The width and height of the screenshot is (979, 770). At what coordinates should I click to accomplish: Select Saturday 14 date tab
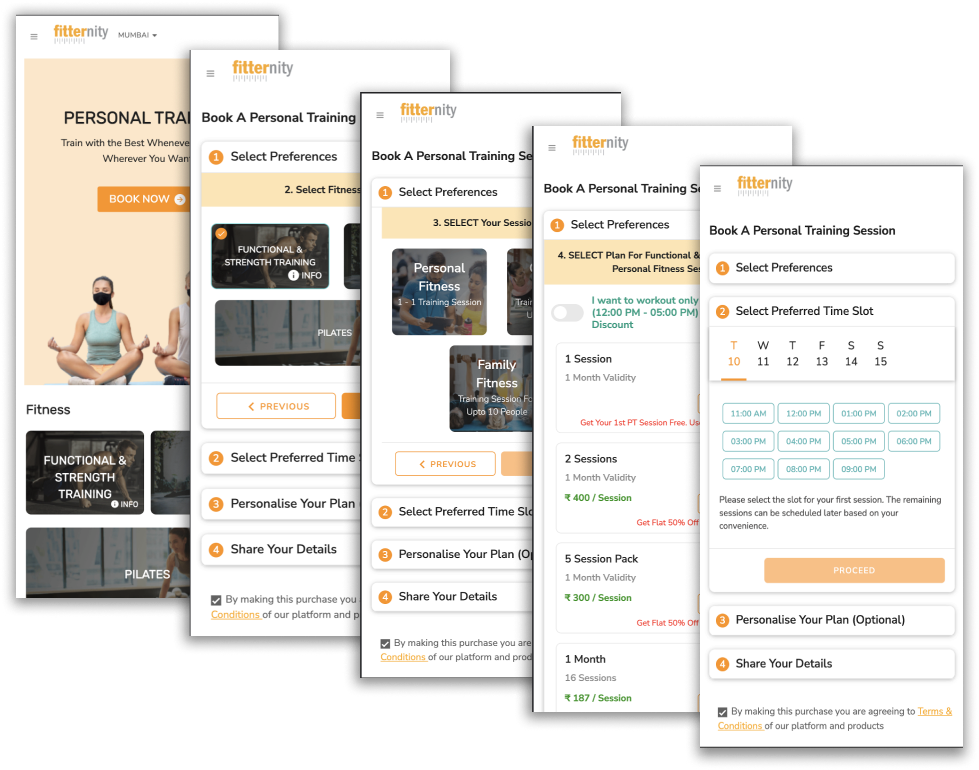[851, 354]
